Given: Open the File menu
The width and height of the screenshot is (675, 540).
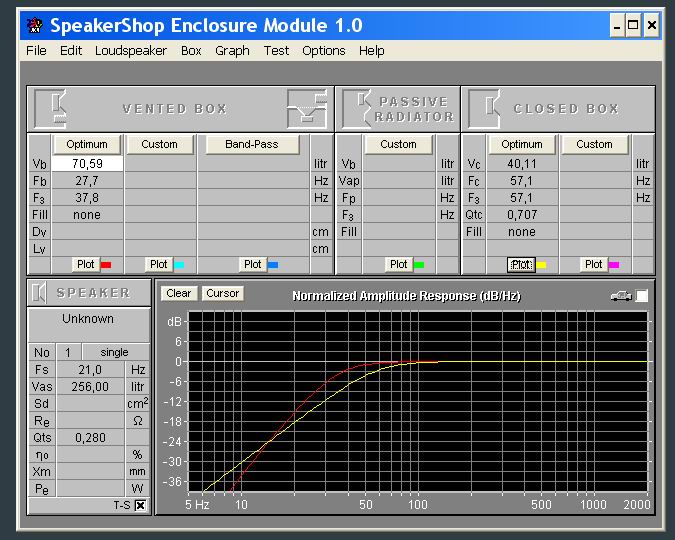Looking at the screenshot, I should pos(36,50).
